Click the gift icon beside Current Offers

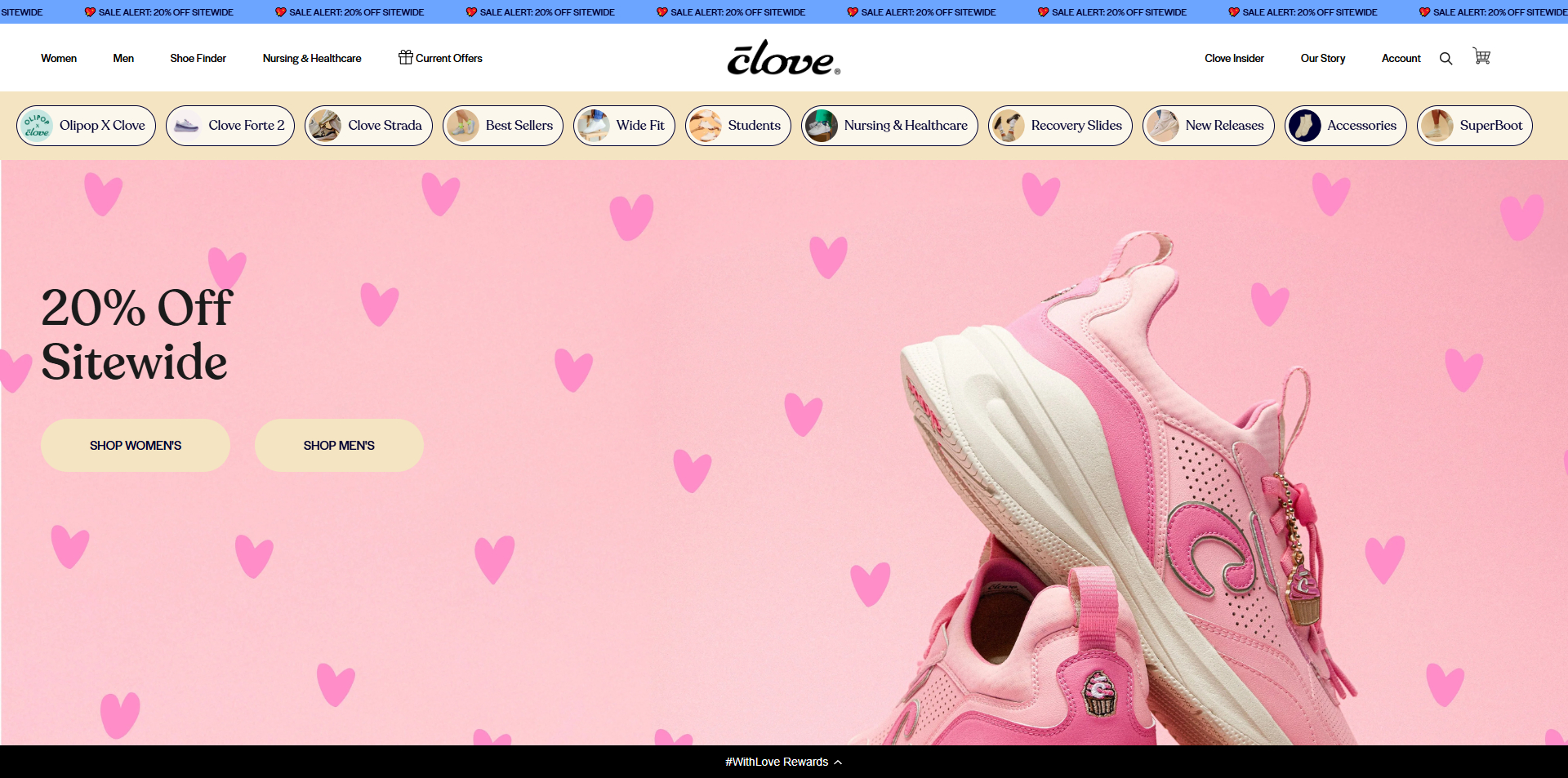[x=405, y=57]
